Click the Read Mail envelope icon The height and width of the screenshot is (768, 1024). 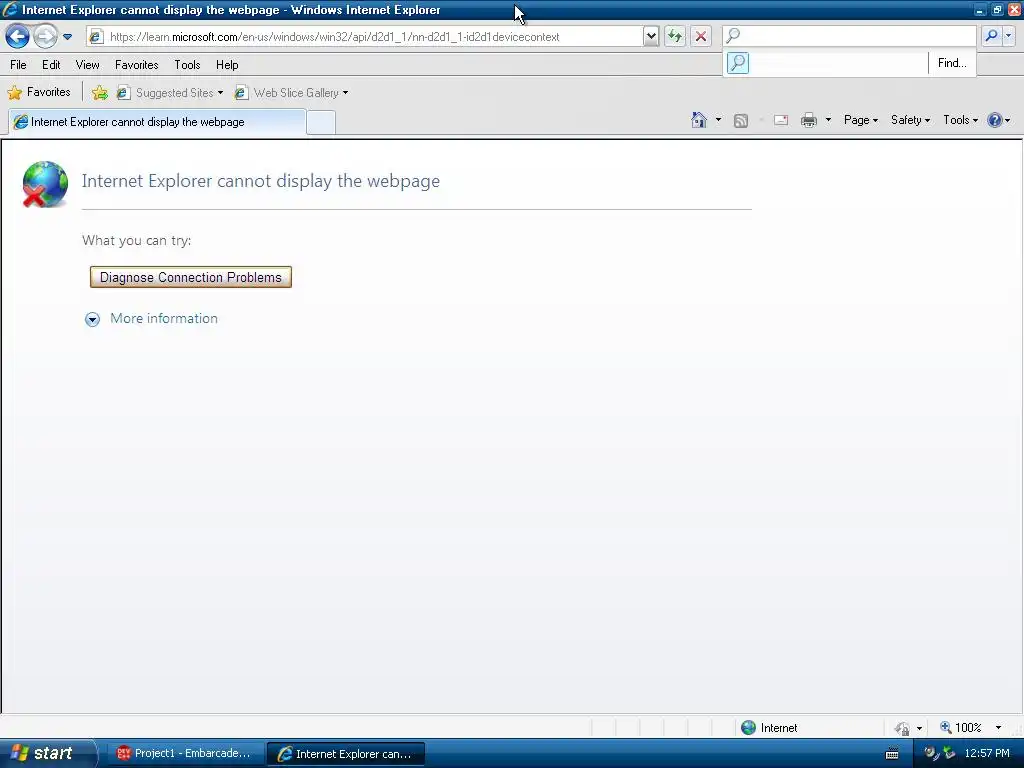(x=781, y=120)
